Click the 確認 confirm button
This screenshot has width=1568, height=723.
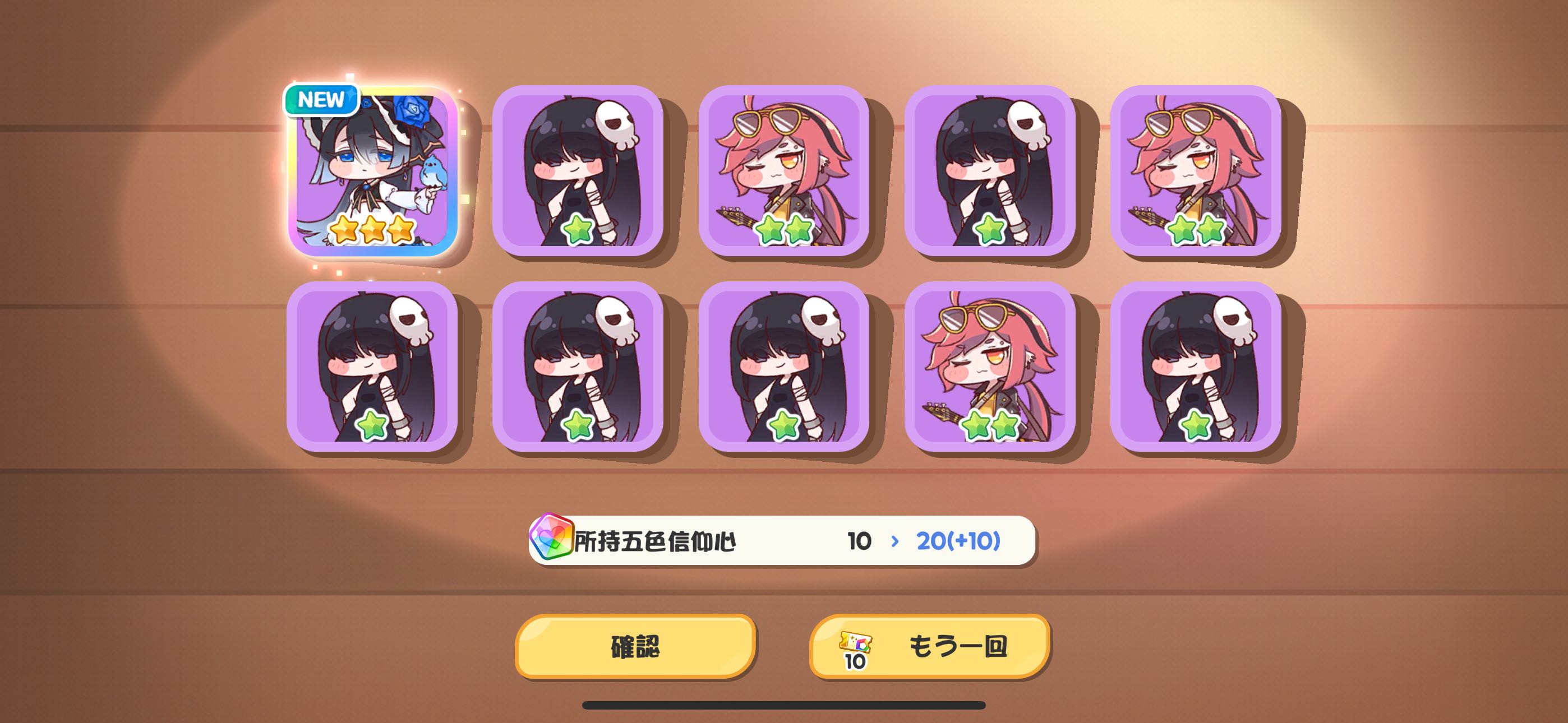pyautogui.click(x=635, y=646)
